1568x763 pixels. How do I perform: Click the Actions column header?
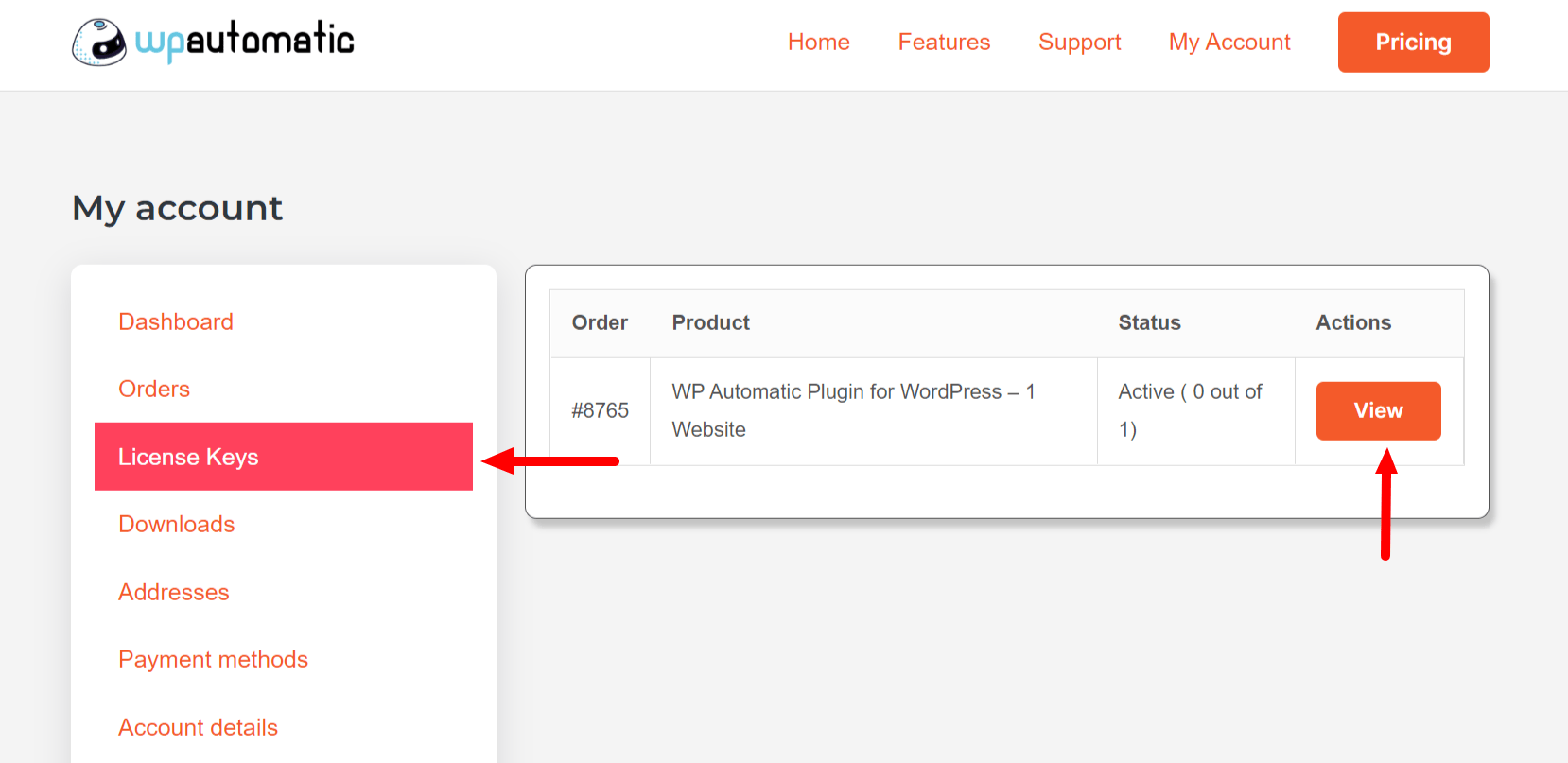point(1353,322)
